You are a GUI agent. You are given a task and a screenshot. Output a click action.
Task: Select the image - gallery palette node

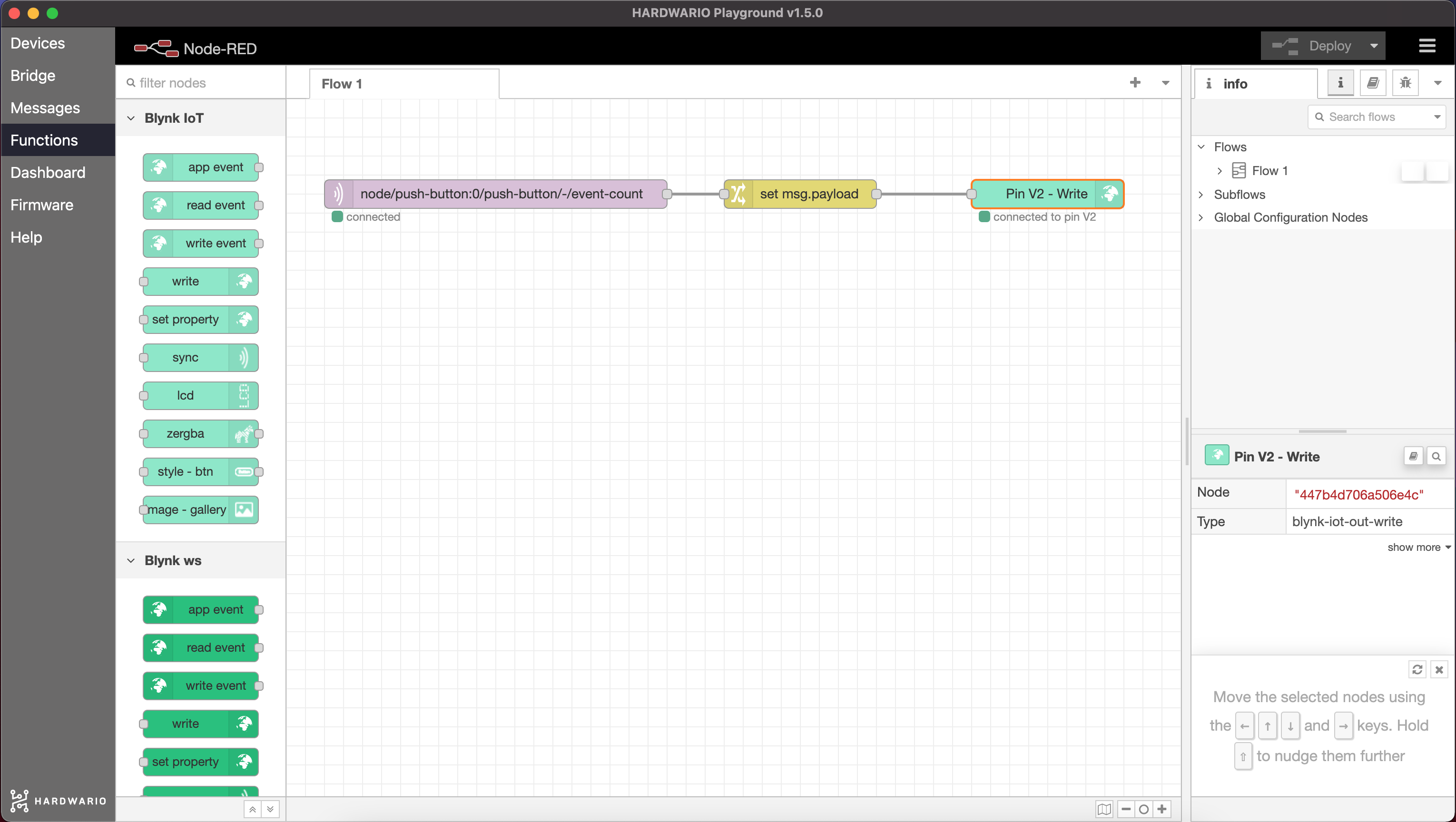click(x=201, y=509)
